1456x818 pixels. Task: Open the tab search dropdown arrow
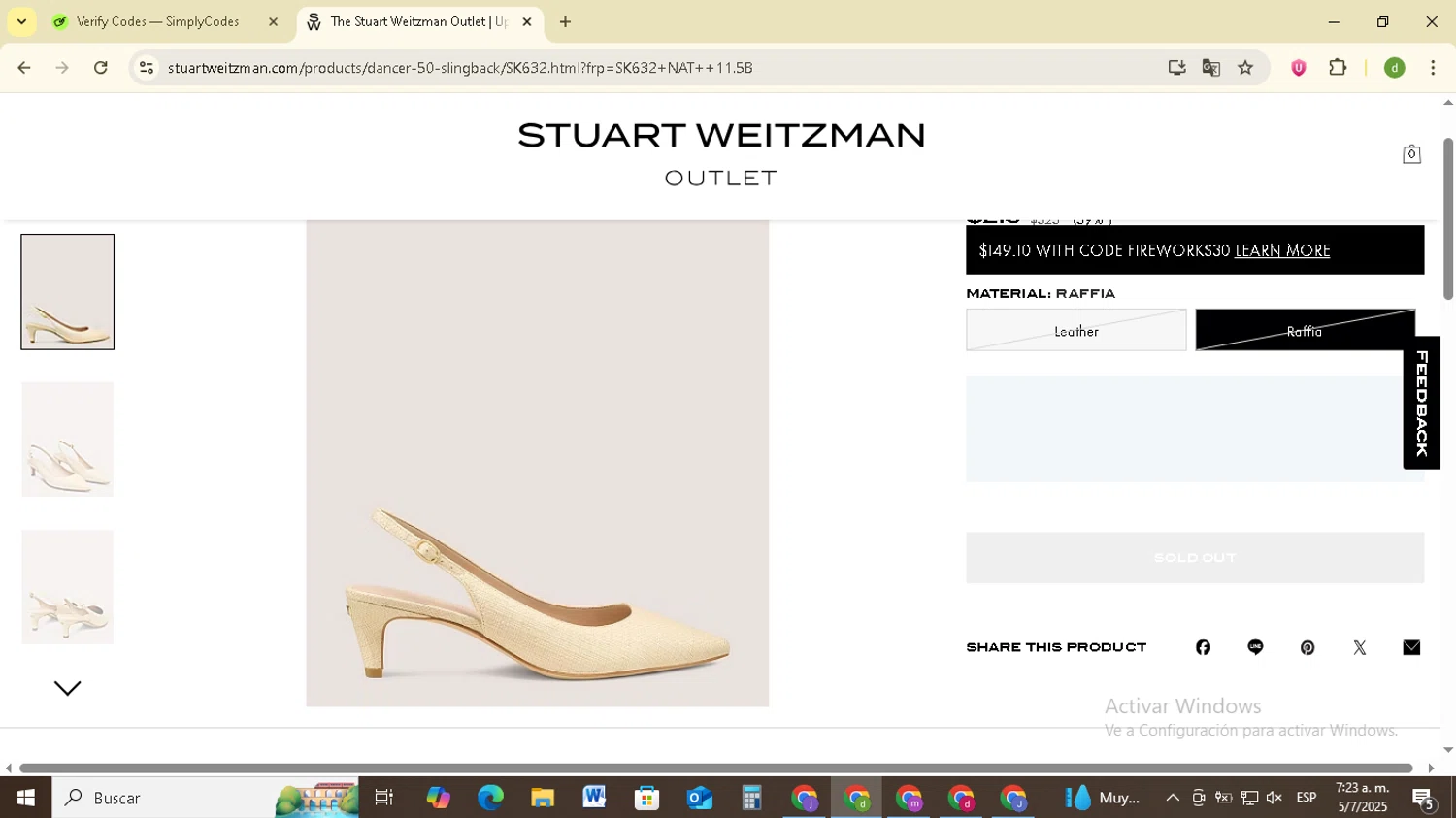[21, 22]
